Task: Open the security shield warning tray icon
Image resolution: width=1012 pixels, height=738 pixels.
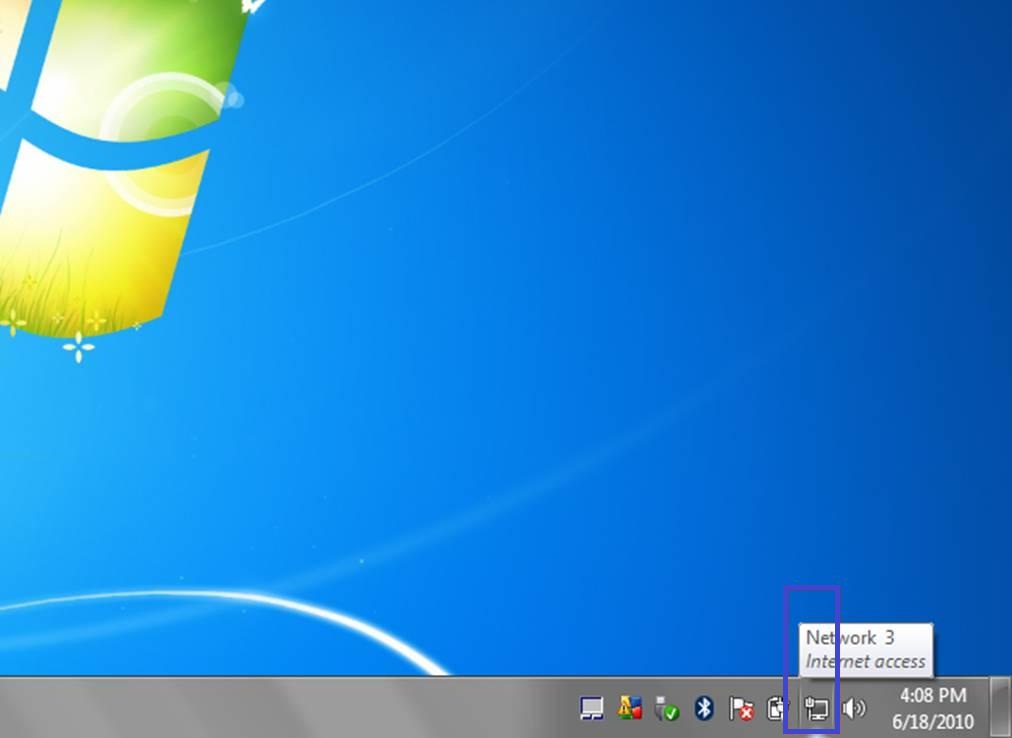Action: [629, 708]
